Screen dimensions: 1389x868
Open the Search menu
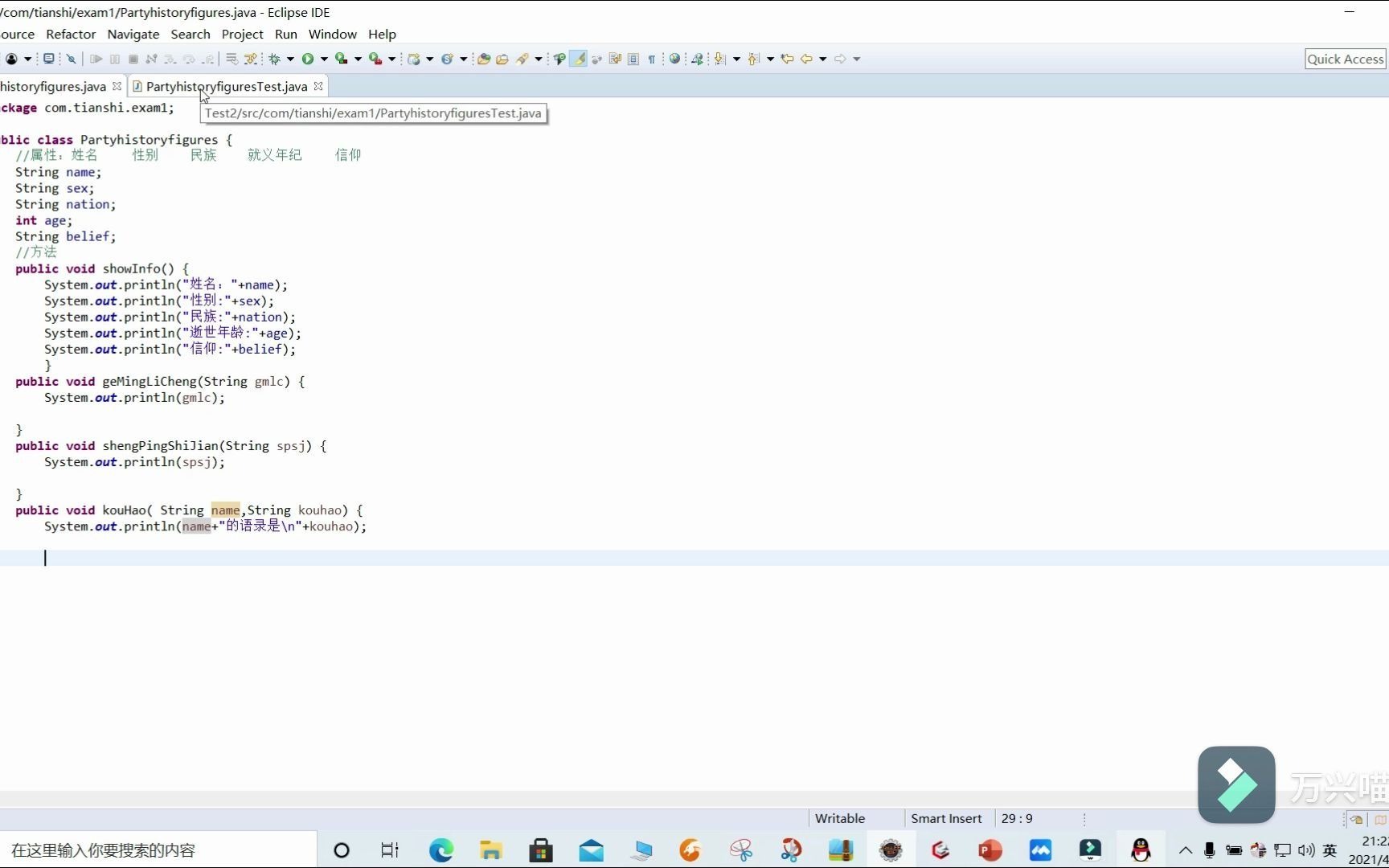pyautogui.click(x=191, y=34)
